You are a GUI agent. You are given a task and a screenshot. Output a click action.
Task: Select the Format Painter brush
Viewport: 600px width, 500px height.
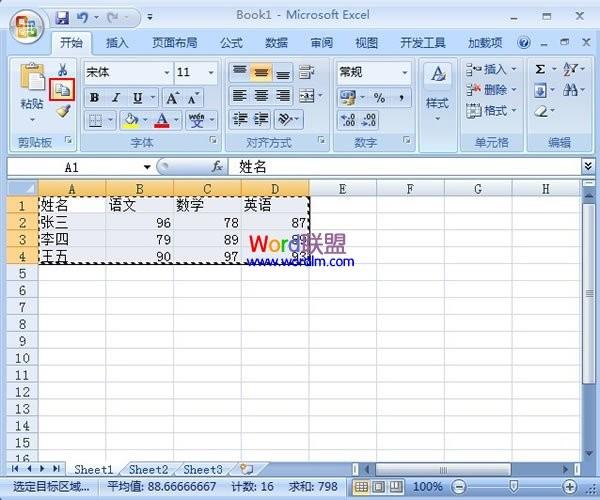(x=63, y=111)
